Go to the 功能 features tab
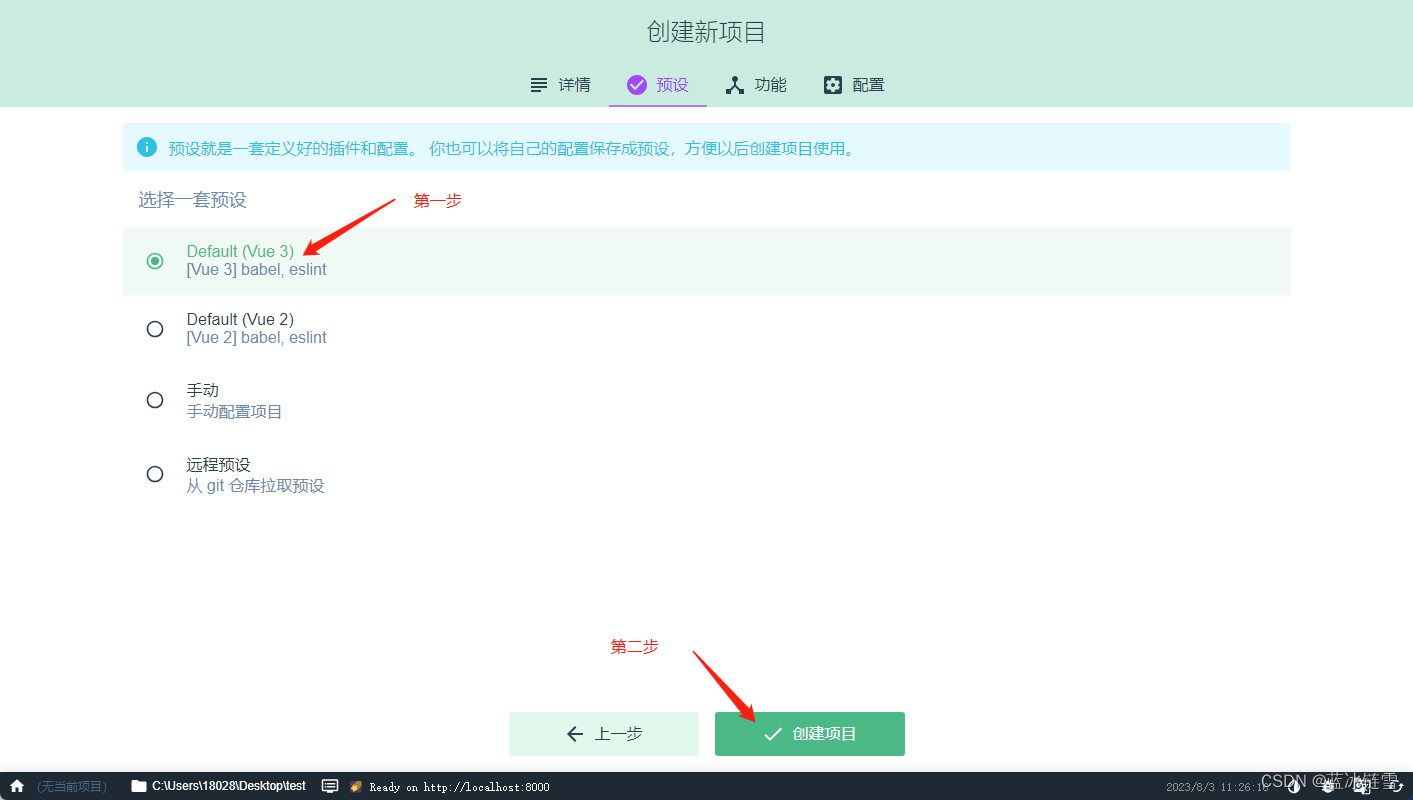 (756, 85)
